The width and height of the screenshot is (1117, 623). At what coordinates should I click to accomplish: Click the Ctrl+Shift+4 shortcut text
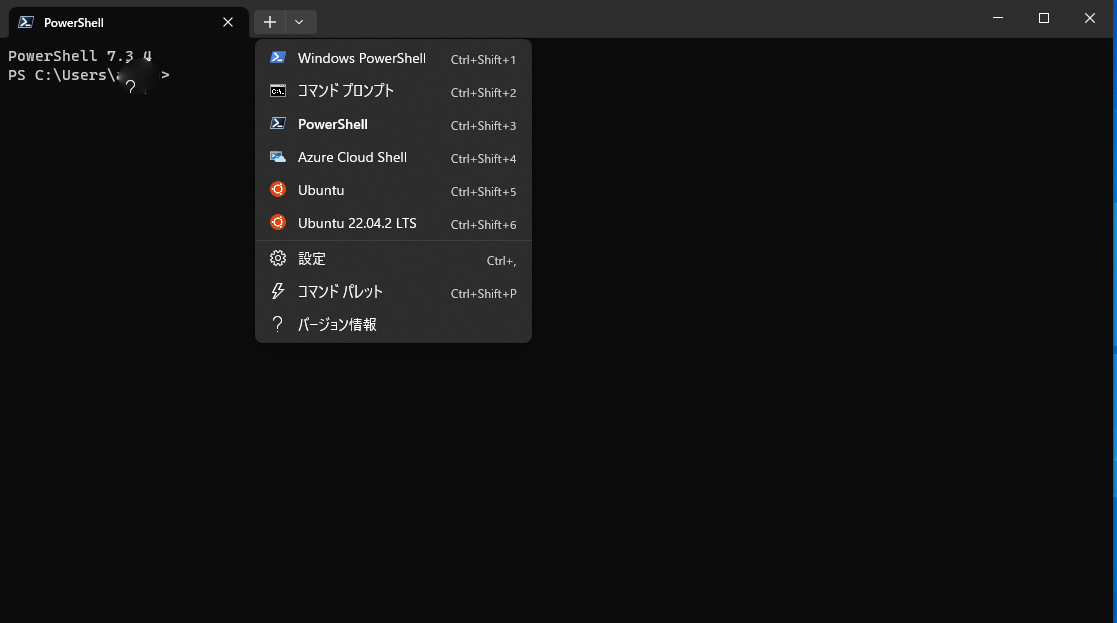483,159
